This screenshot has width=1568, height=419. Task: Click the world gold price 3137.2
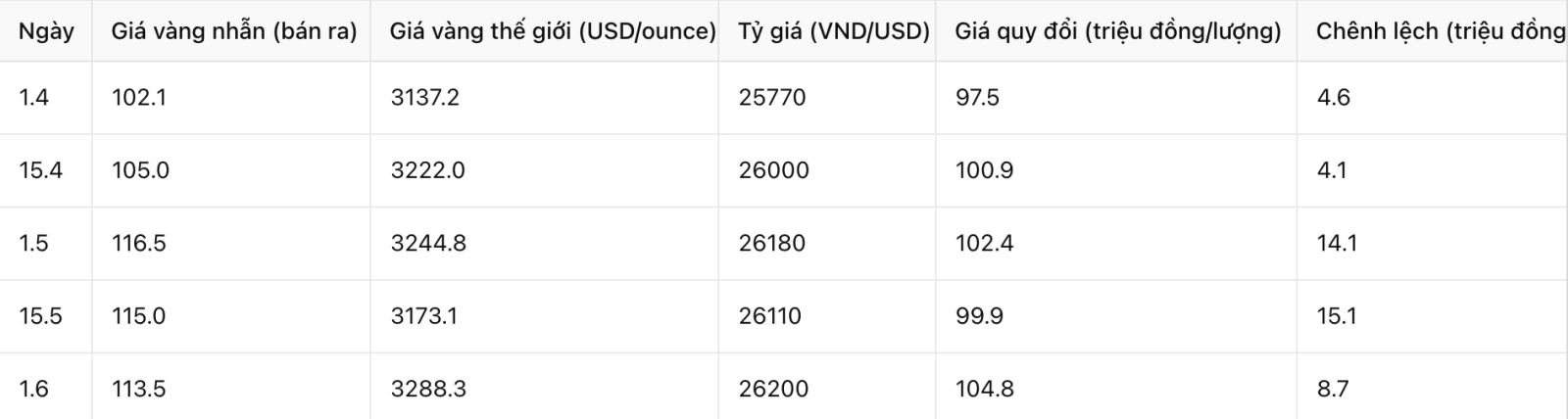(424, 98)
